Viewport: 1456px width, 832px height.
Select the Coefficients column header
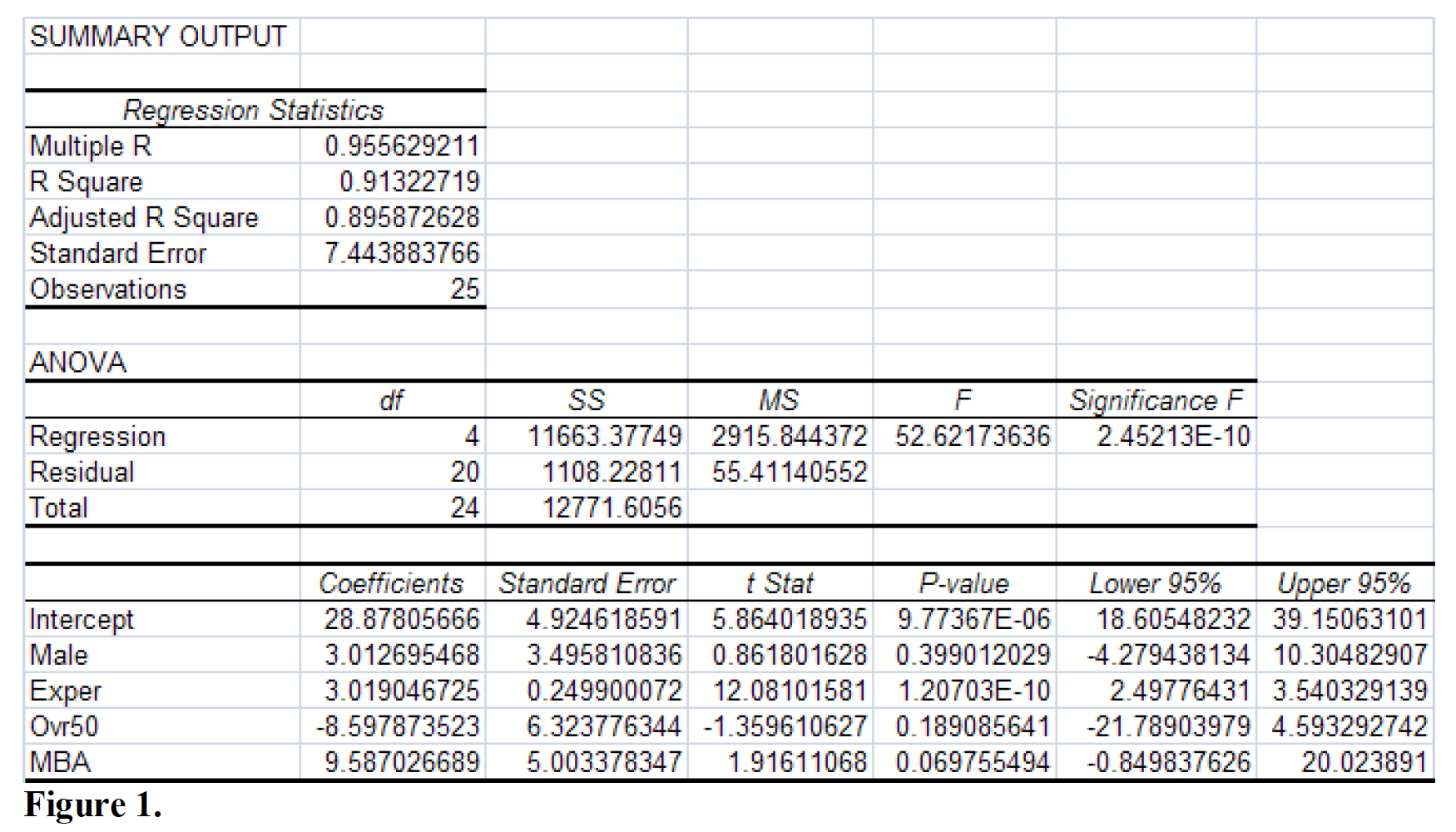[391, 583]
